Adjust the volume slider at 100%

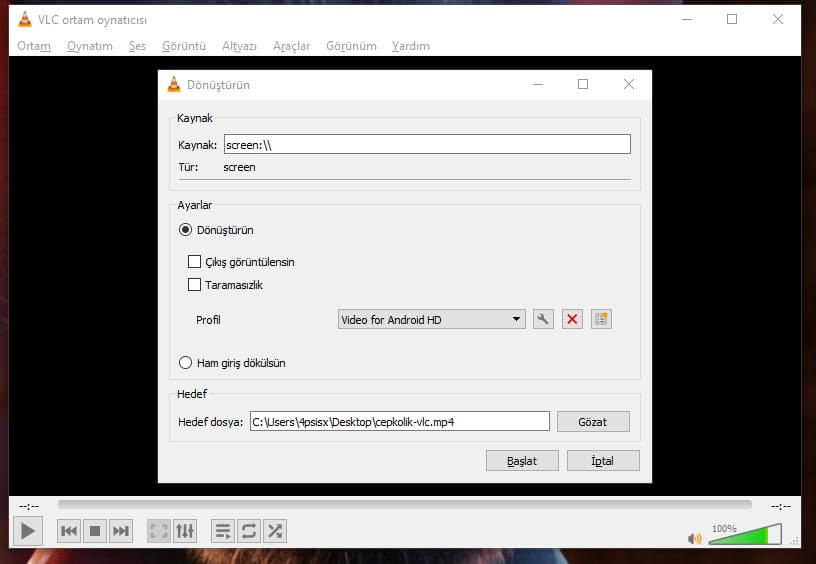coord(745,535)
